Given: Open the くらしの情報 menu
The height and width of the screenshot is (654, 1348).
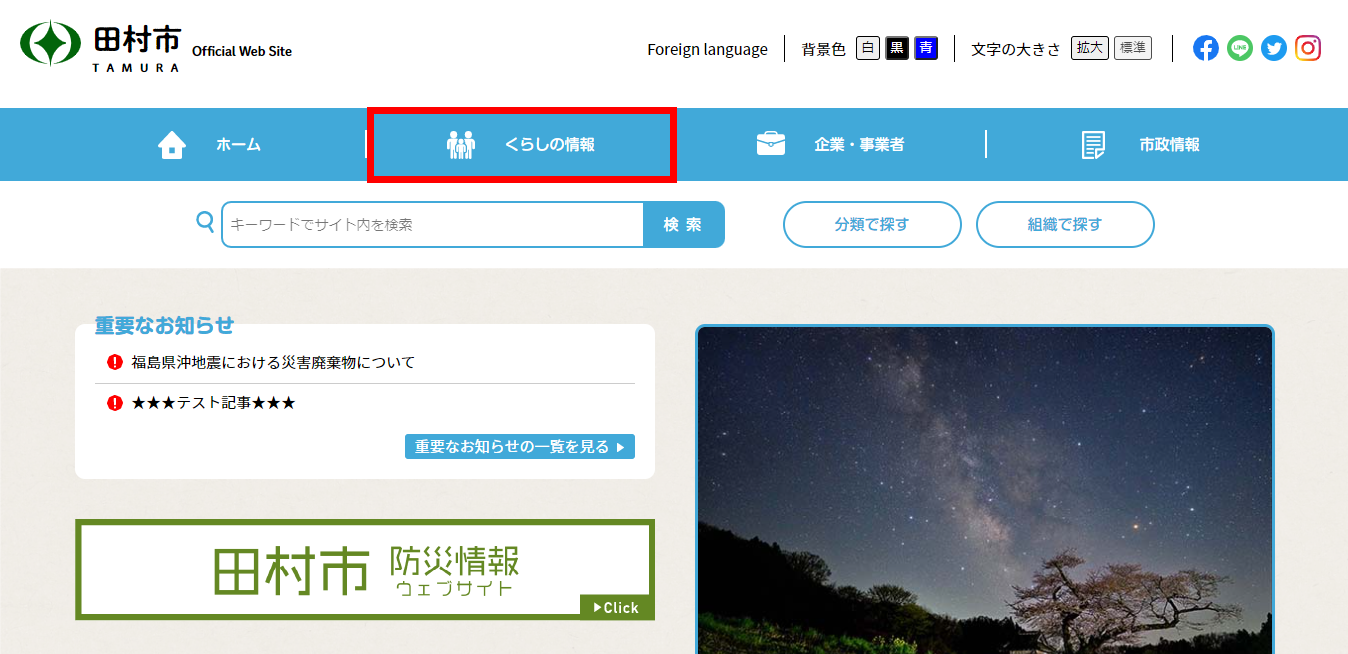Looking at the screenshot, I should 522,145.
